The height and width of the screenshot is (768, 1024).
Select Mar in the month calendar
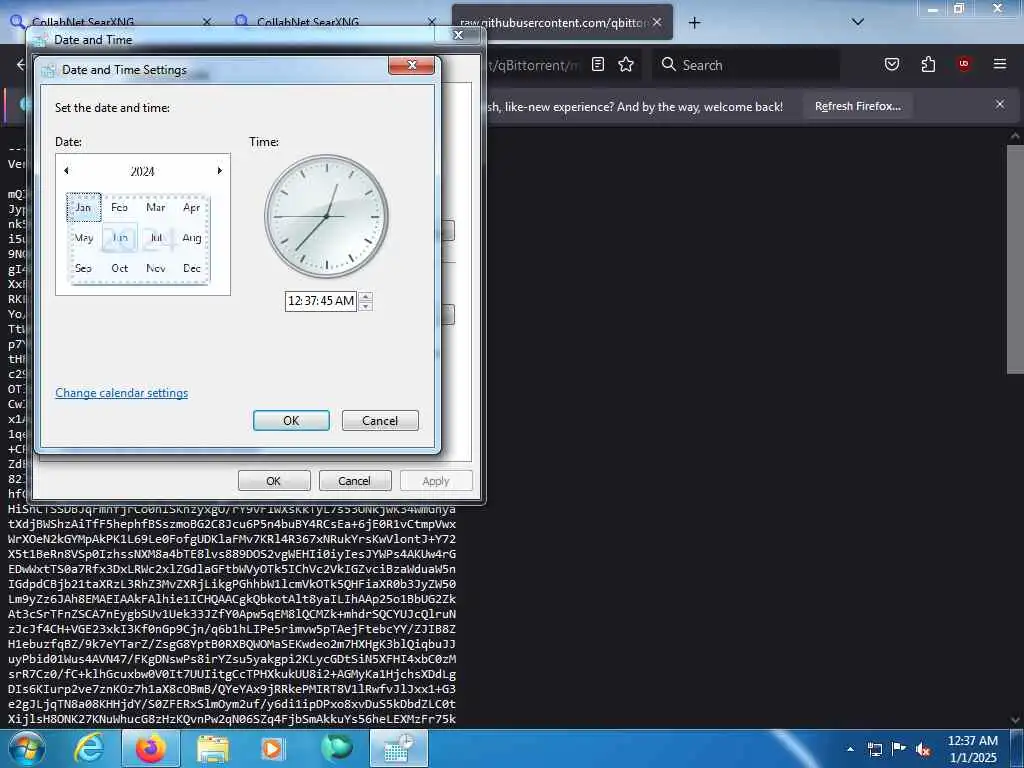point(155,208)
